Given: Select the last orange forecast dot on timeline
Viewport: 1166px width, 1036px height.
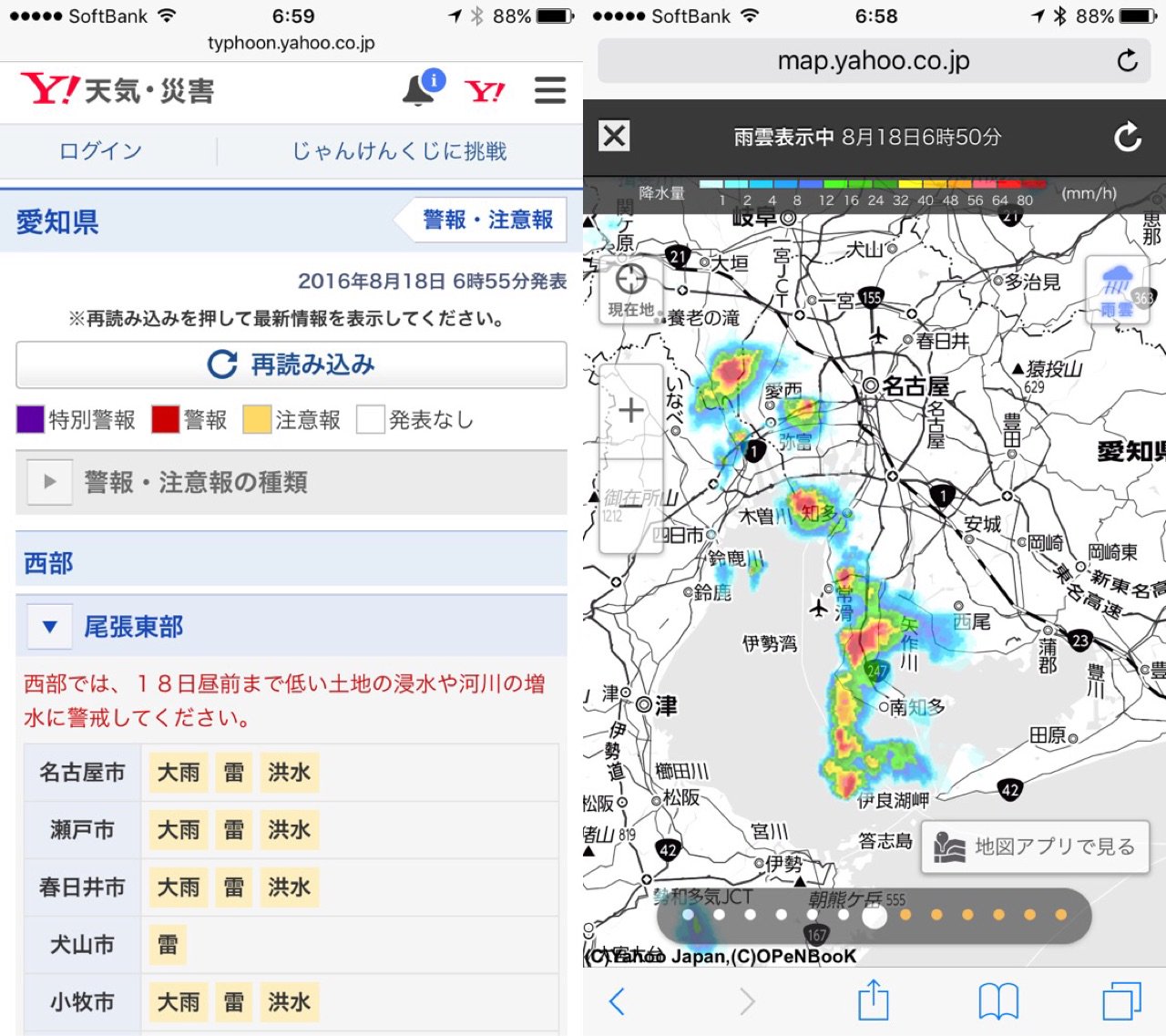Looking at the screenshot, I should point(1060,915).
